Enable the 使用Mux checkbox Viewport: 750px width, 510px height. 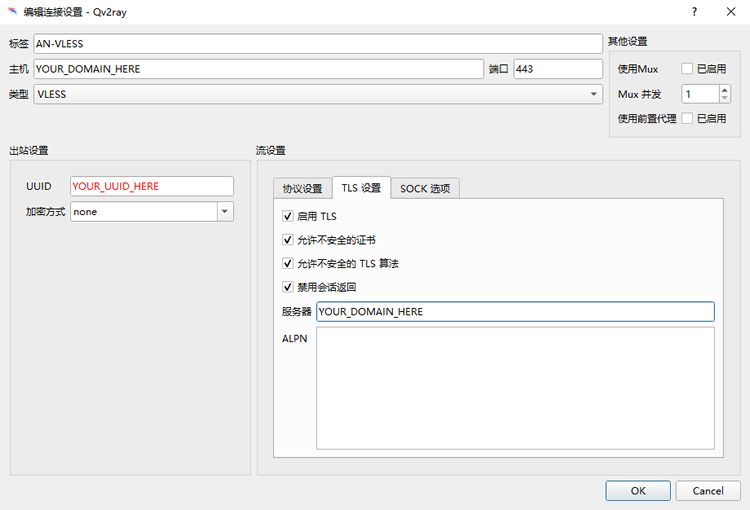point(687,69)
